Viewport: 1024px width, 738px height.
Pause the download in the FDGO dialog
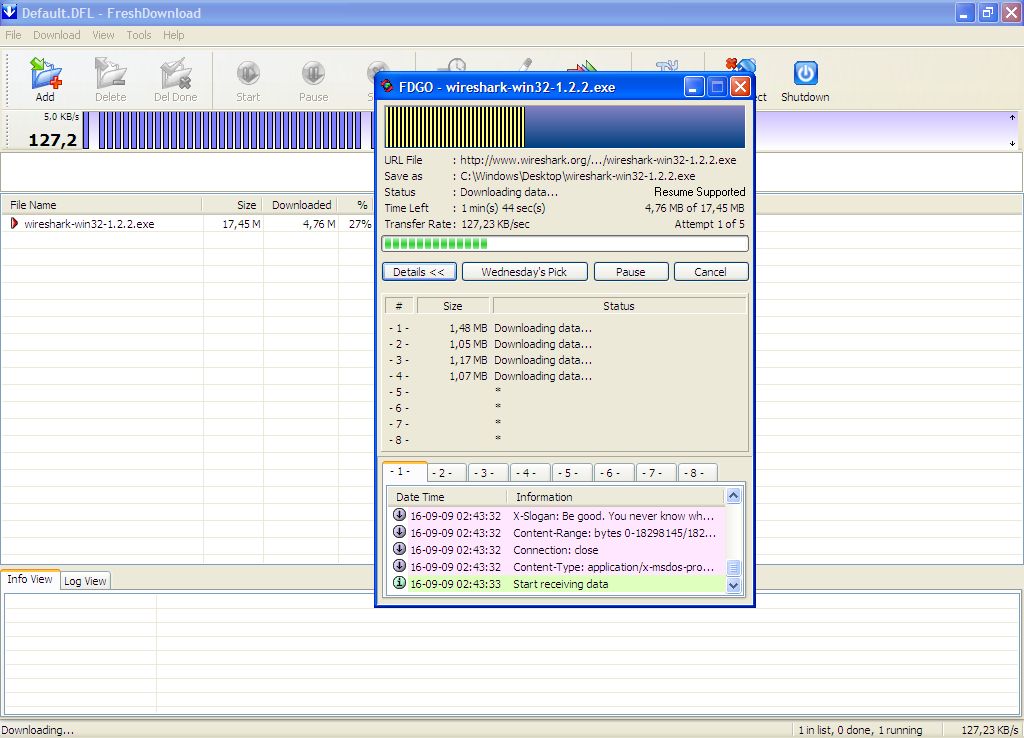click(x=631, y=272)
